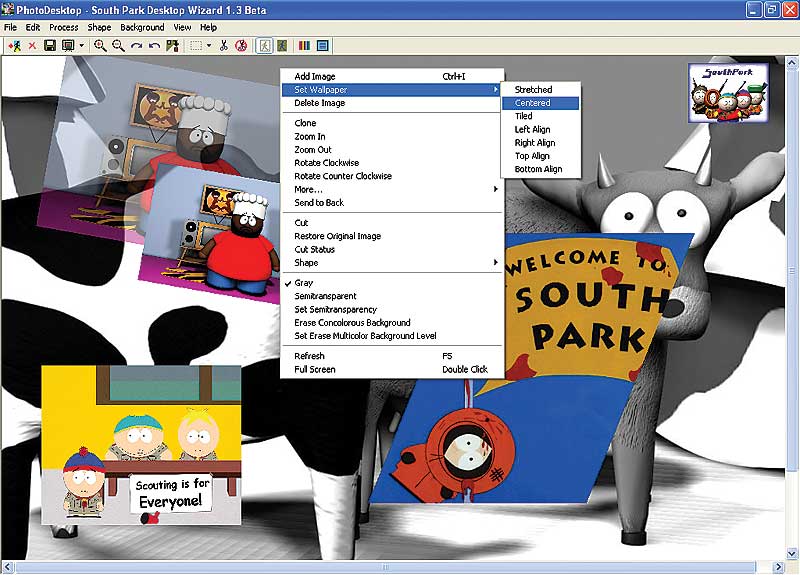800x575 pixels.
Task: Choose Top Align wallpaper option
Action: pos(541,156)
